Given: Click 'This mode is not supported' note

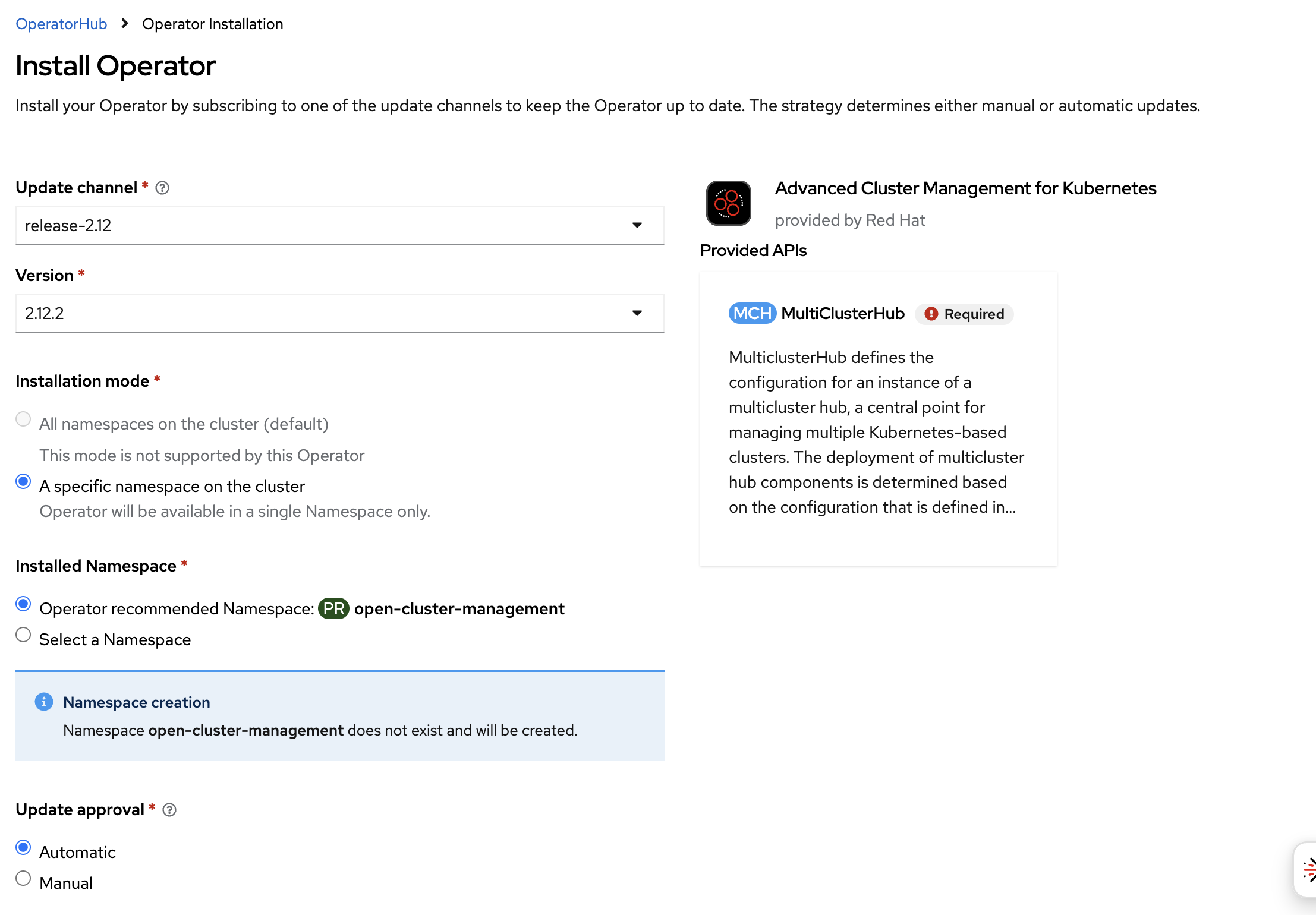Looking at the screenshot, I should (202, 455).
